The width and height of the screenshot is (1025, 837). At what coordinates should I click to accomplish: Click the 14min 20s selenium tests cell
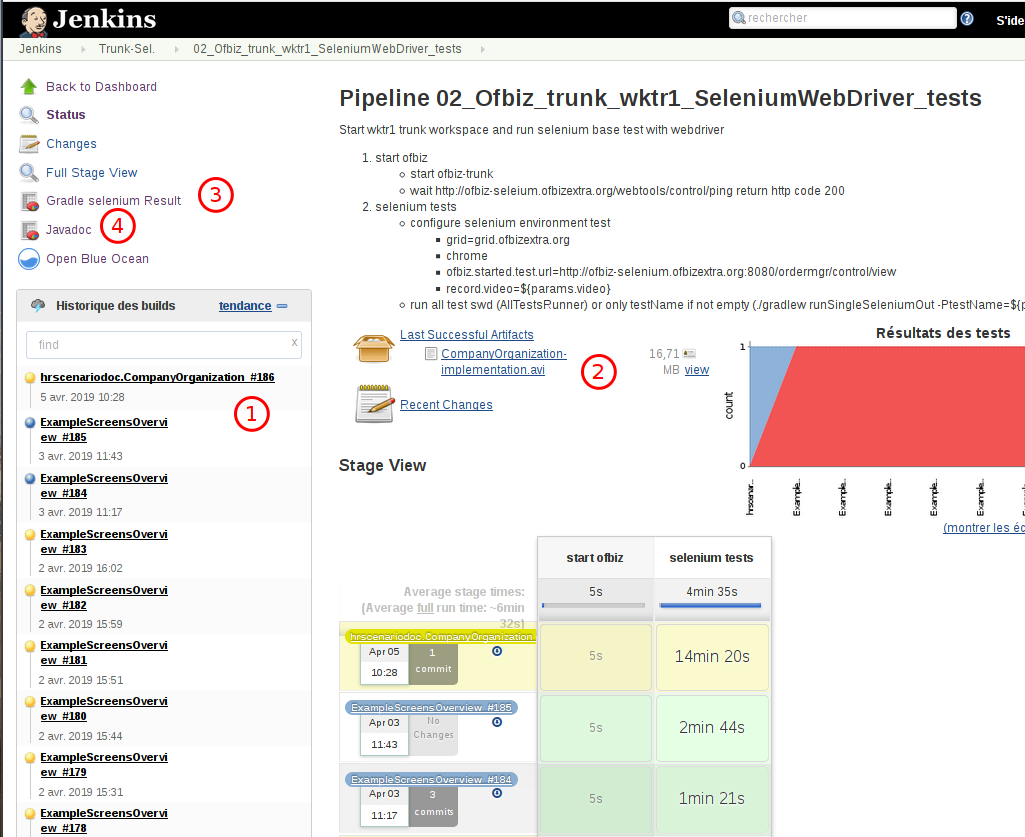point(712,657)
